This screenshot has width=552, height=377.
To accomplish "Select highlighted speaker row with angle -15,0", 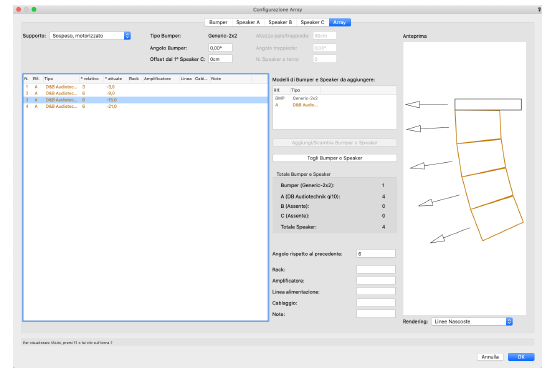I will pyautogui.click(x=145, y=100).
